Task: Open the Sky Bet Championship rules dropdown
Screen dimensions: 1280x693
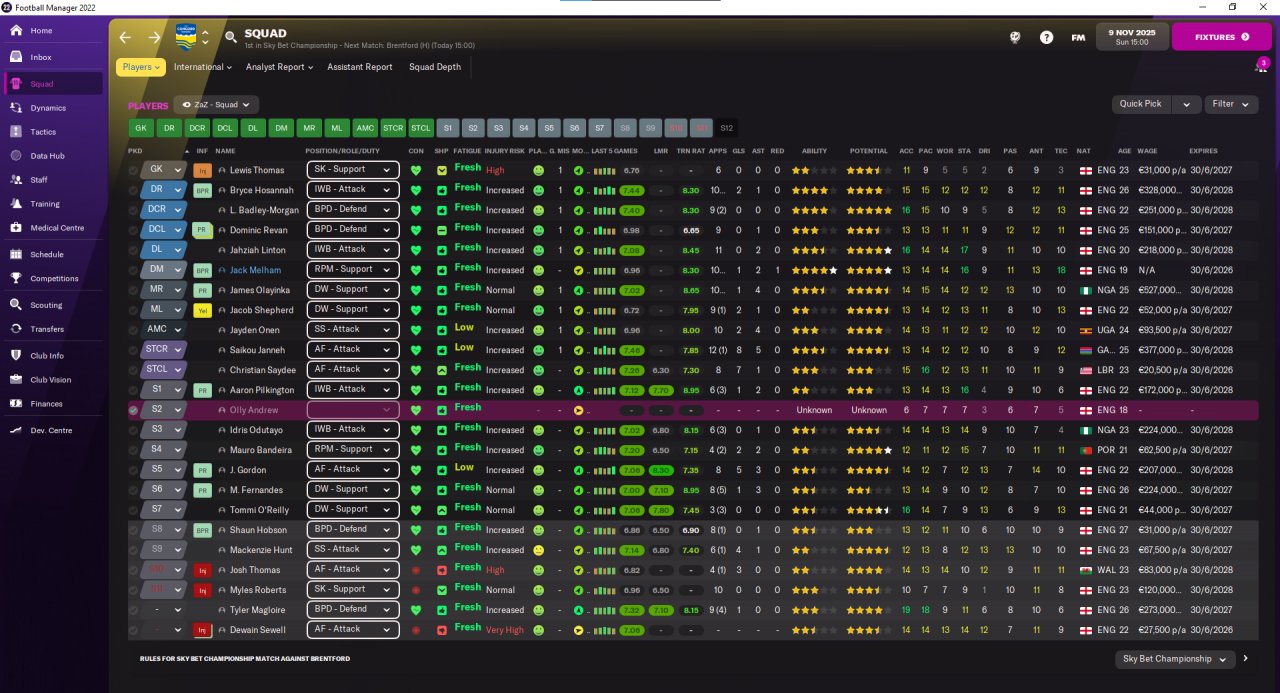Action: [1175, 659]
